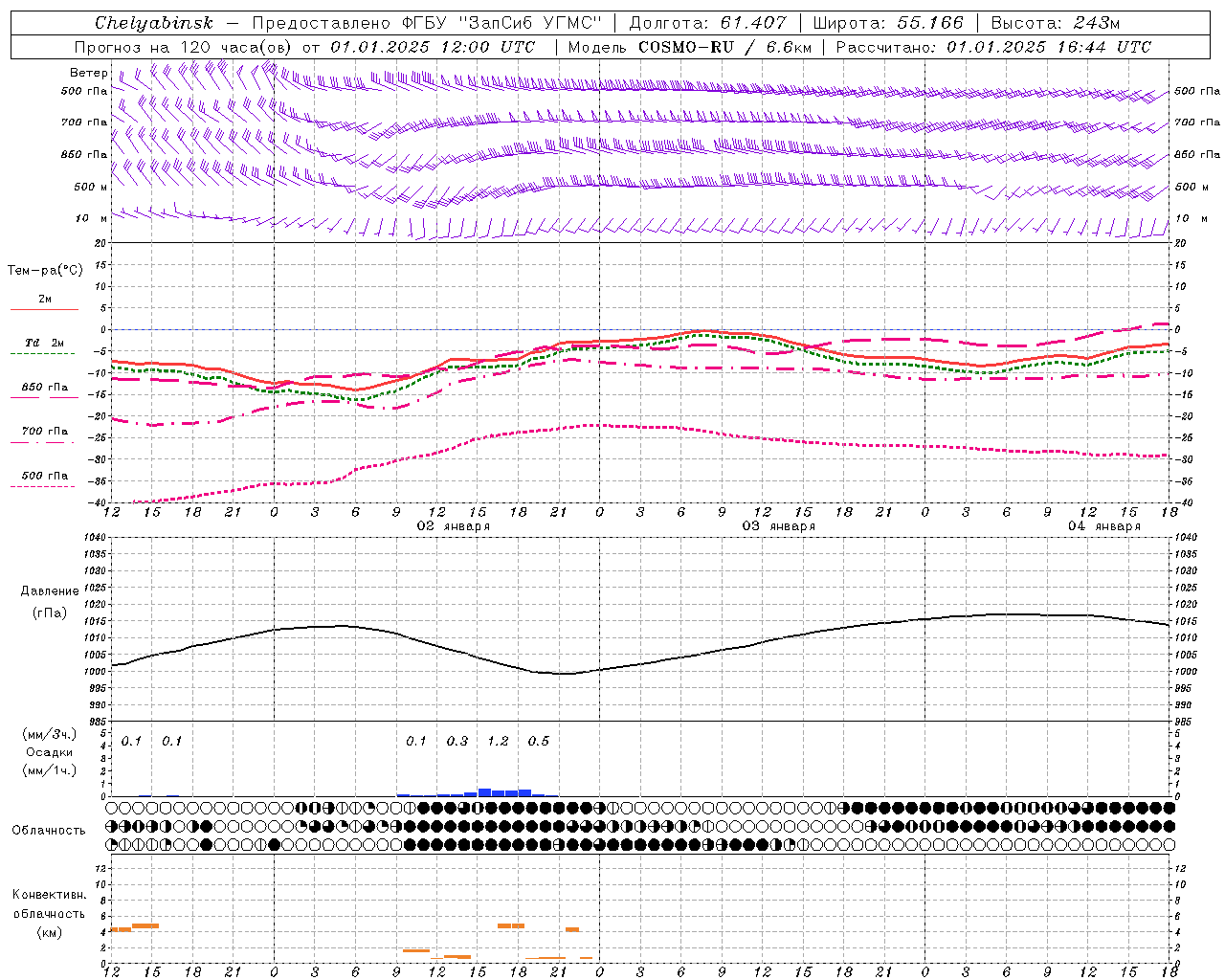The width and height of the screenshot is (1225, 980).
Task: Select the 10 м wind level label on left
Action: (92, 218)
